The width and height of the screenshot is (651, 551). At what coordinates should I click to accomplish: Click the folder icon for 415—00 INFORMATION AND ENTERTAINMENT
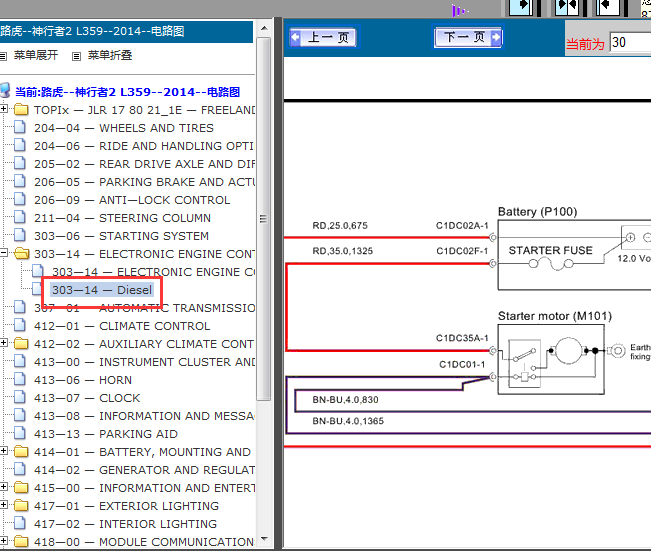[x=21, y=487]
